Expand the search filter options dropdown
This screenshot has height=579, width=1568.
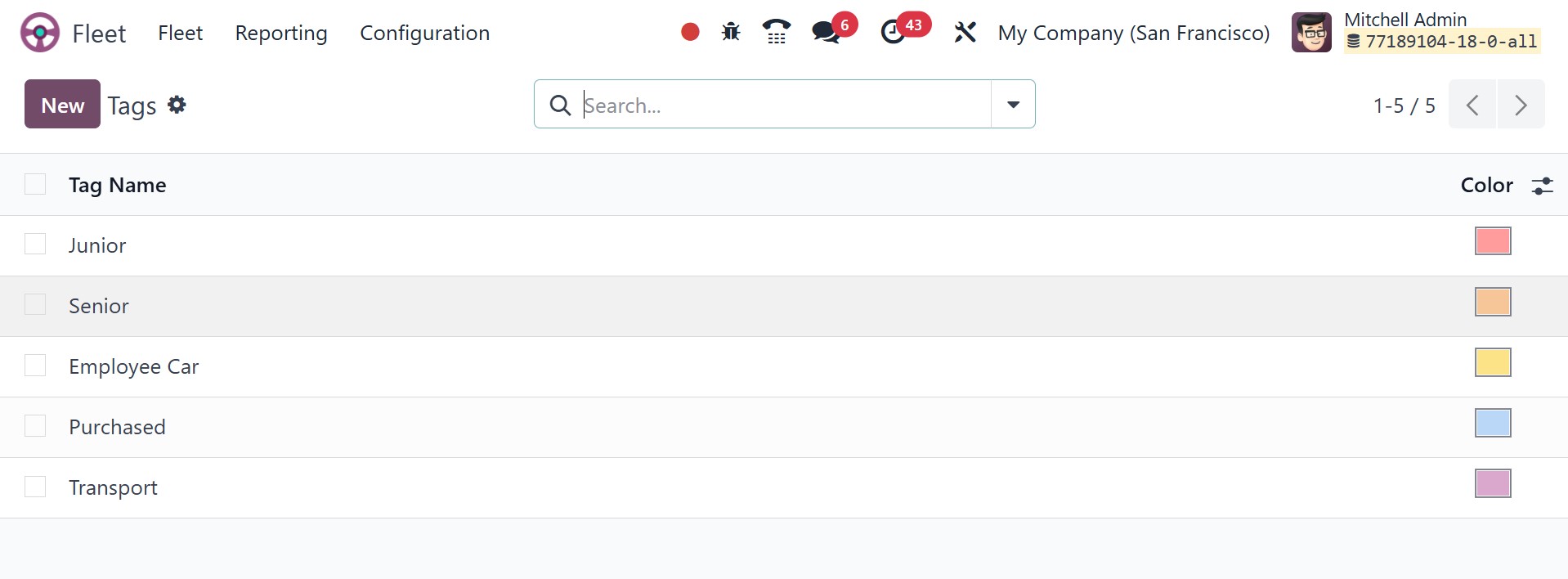click(x=1013, y=104)
